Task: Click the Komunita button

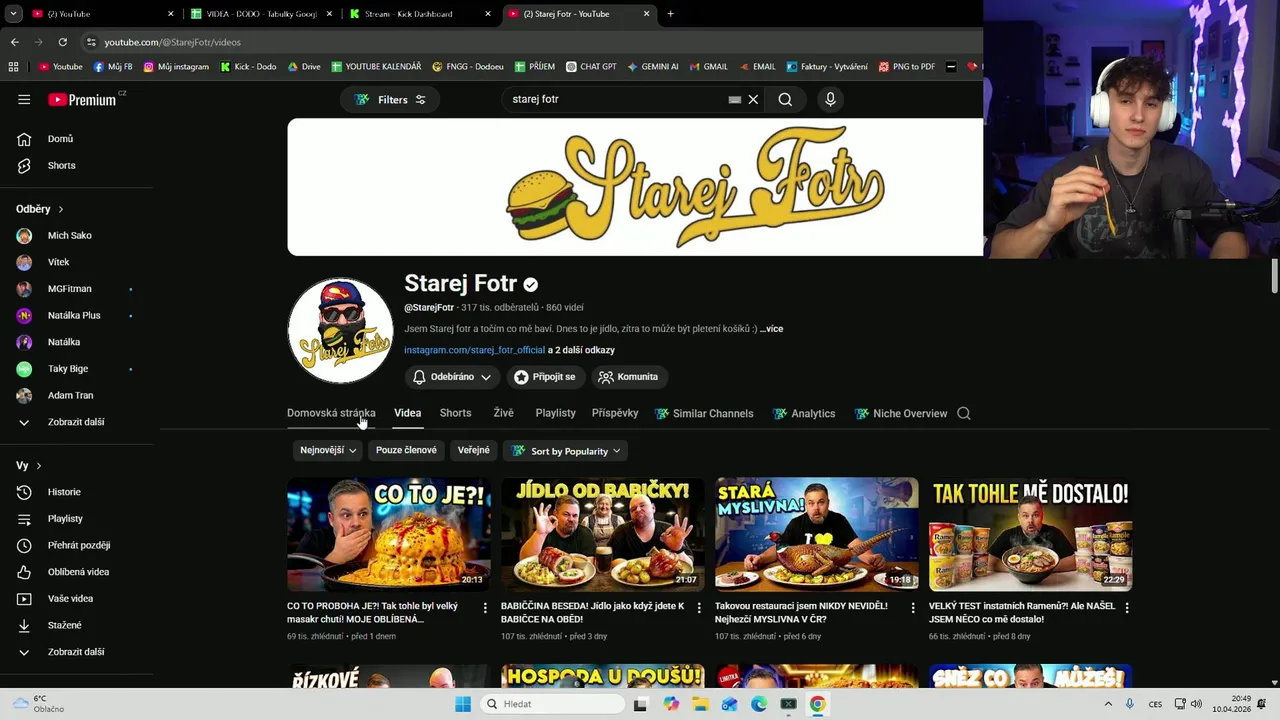Action: [x=630, y=377]
